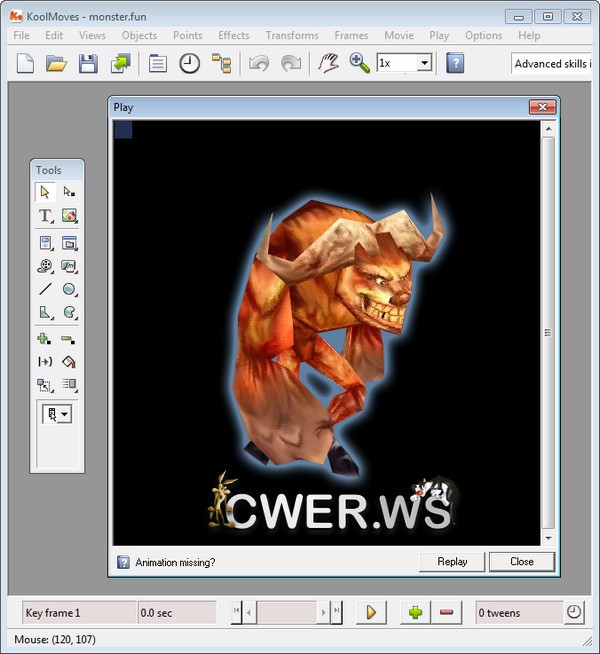Add a key frame with green plus
The width and height of the screenshot is (600, 654).
[415, 613]
